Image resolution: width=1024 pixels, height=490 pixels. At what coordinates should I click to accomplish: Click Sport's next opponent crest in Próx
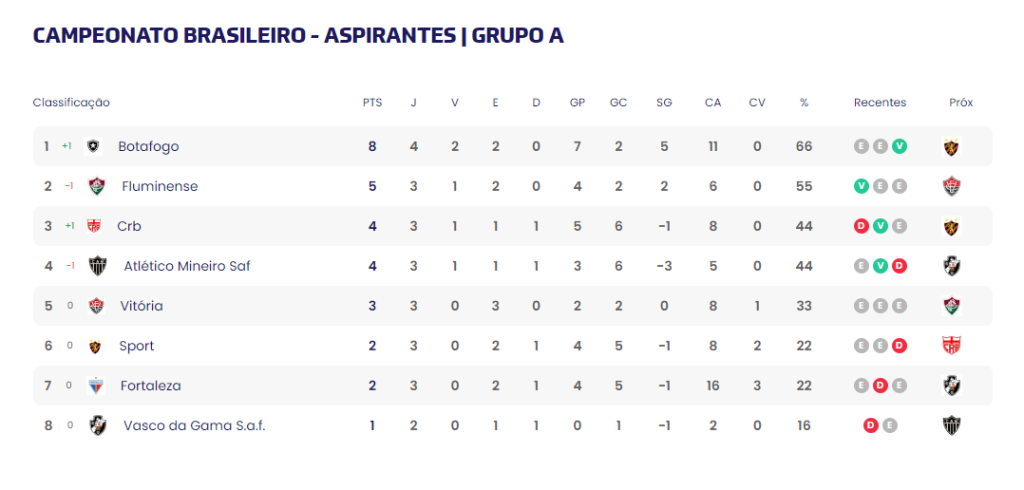click(952, 346)
